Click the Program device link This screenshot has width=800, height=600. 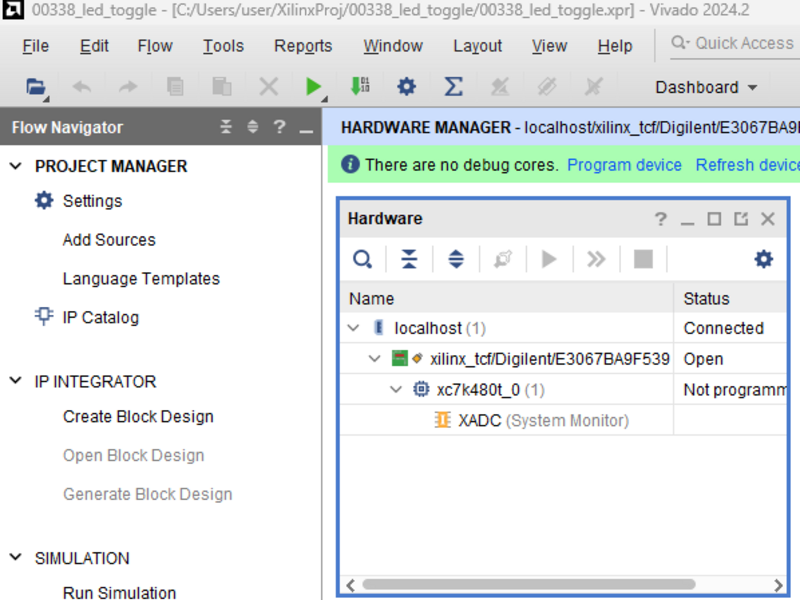(x=624, y=165)
